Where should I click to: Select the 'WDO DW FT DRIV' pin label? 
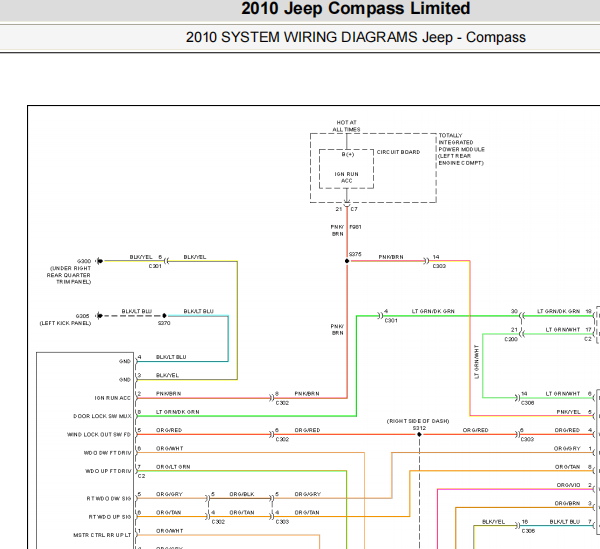point(108,453)
